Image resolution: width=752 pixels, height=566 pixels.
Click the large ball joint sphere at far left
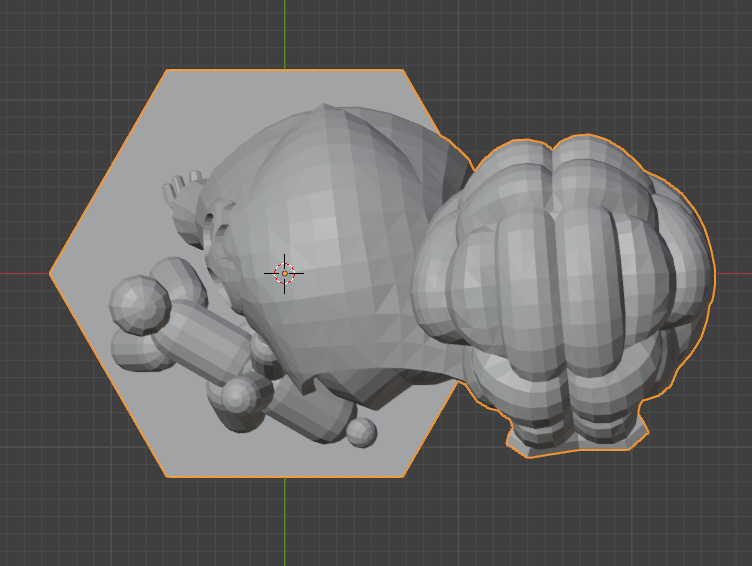pyautogui.click(x=140, y=305)
